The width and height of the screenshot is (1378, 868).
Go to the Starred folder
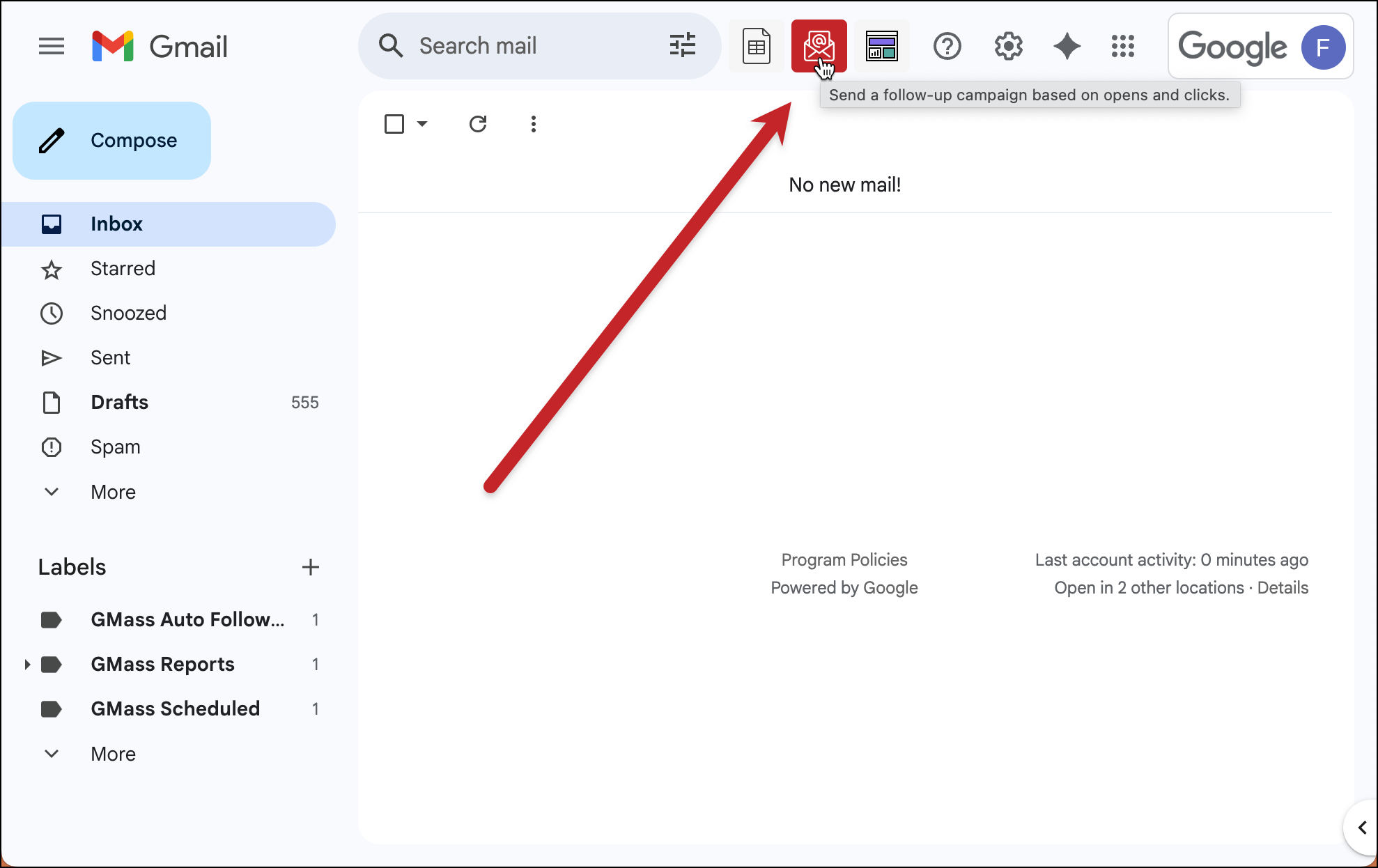123,268
